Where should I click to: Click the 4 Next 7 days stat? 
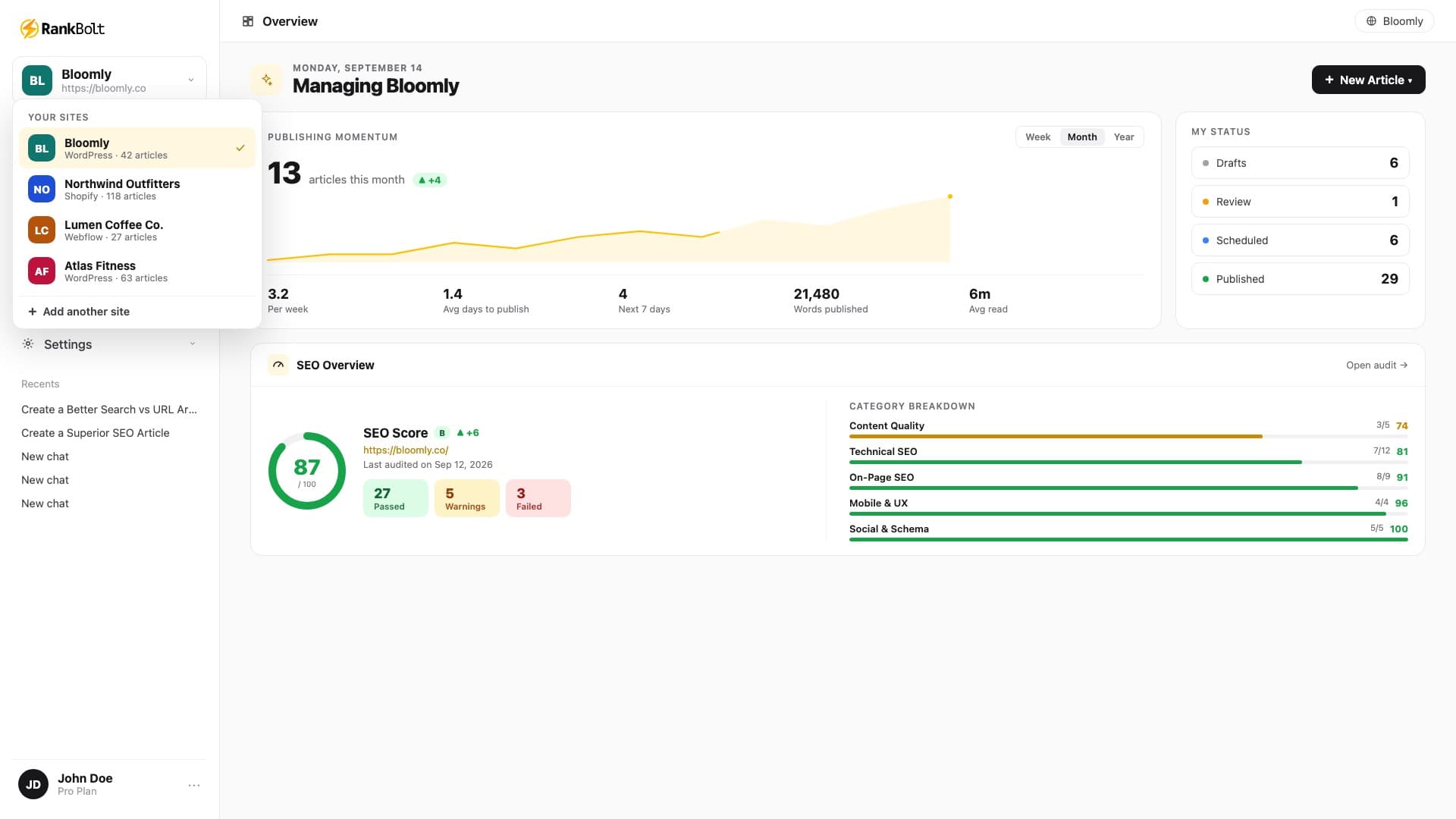[x=644, y=300]
